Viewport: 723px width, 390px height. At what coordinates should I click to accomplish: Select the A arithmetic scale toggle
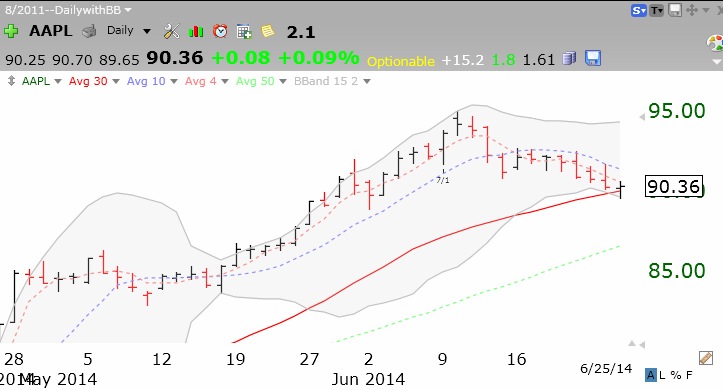[651, 375]
